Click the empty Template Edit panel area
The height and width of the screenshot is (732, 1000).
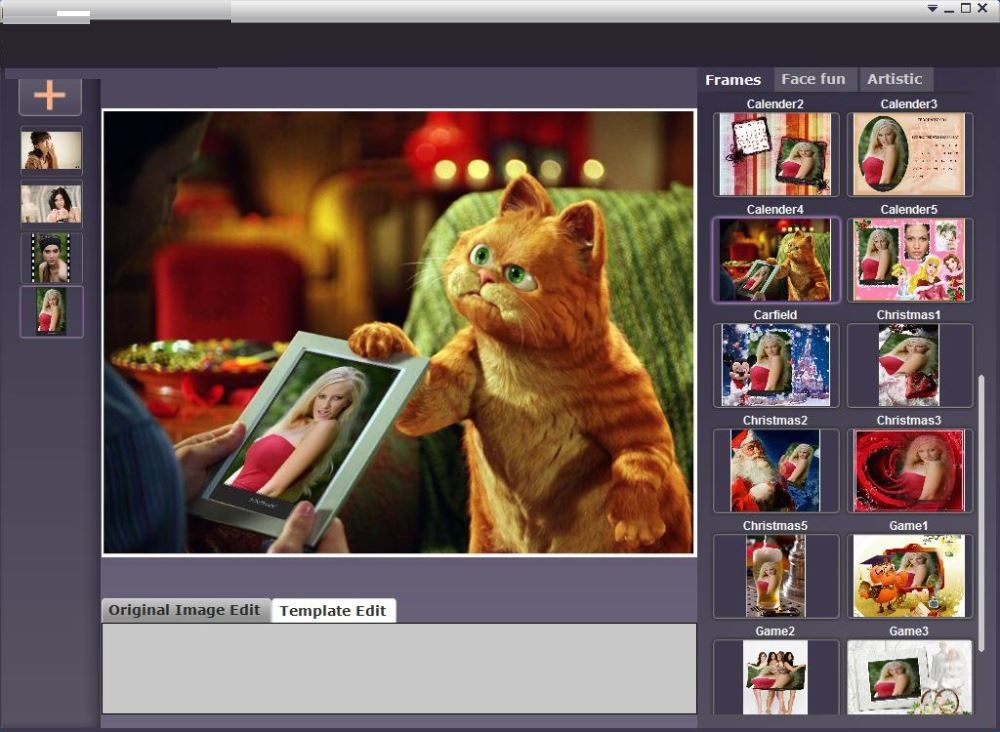tap(399, 668)
